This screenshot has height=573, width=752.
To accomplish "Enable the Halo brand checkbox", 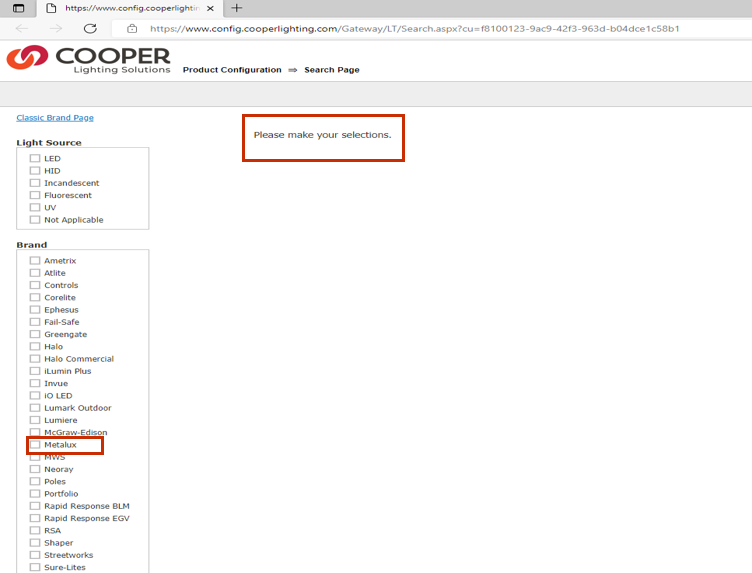I will pos(35,346).
